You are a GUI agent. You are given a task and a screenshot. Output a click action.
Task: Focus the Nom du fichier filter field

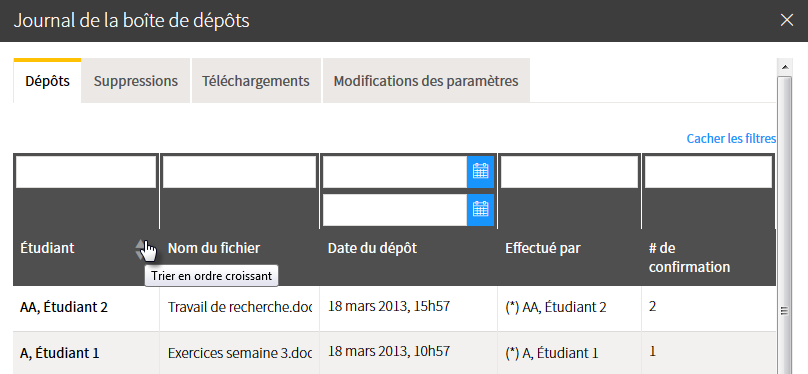pyautogui.click(x=240, y=172)
